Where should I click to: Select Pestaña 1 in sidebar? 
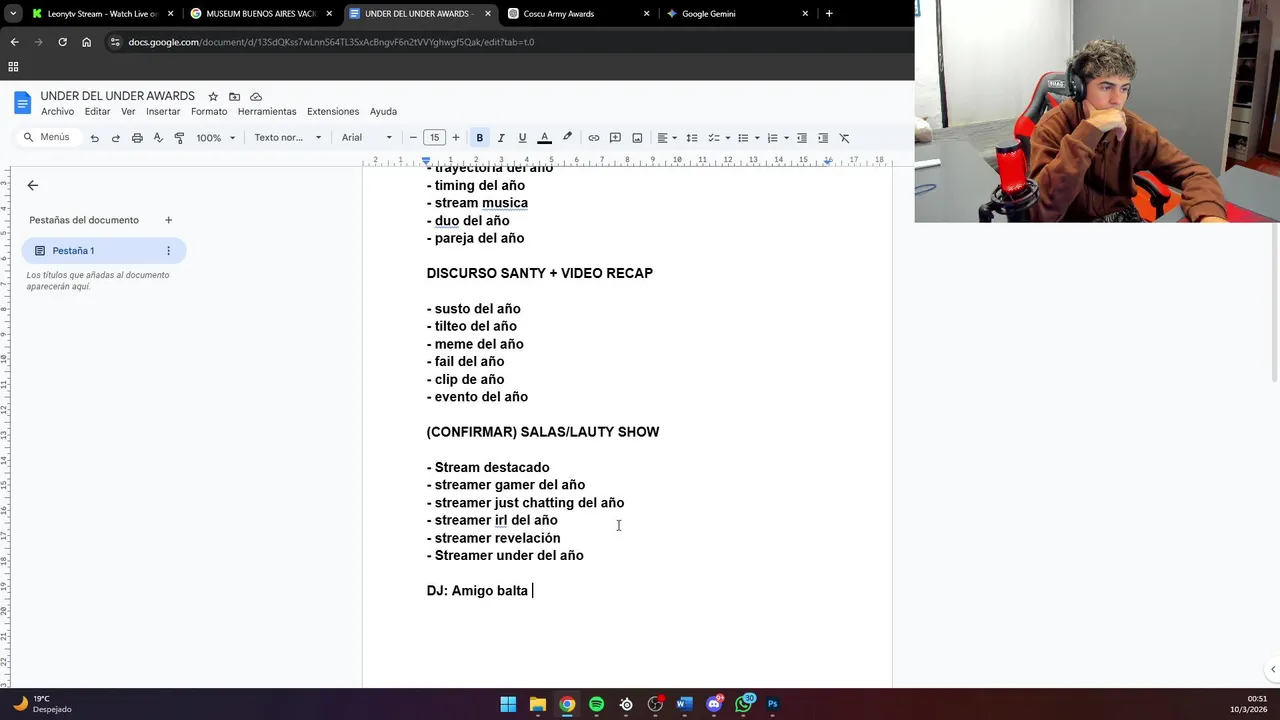[x=104, y=251]
